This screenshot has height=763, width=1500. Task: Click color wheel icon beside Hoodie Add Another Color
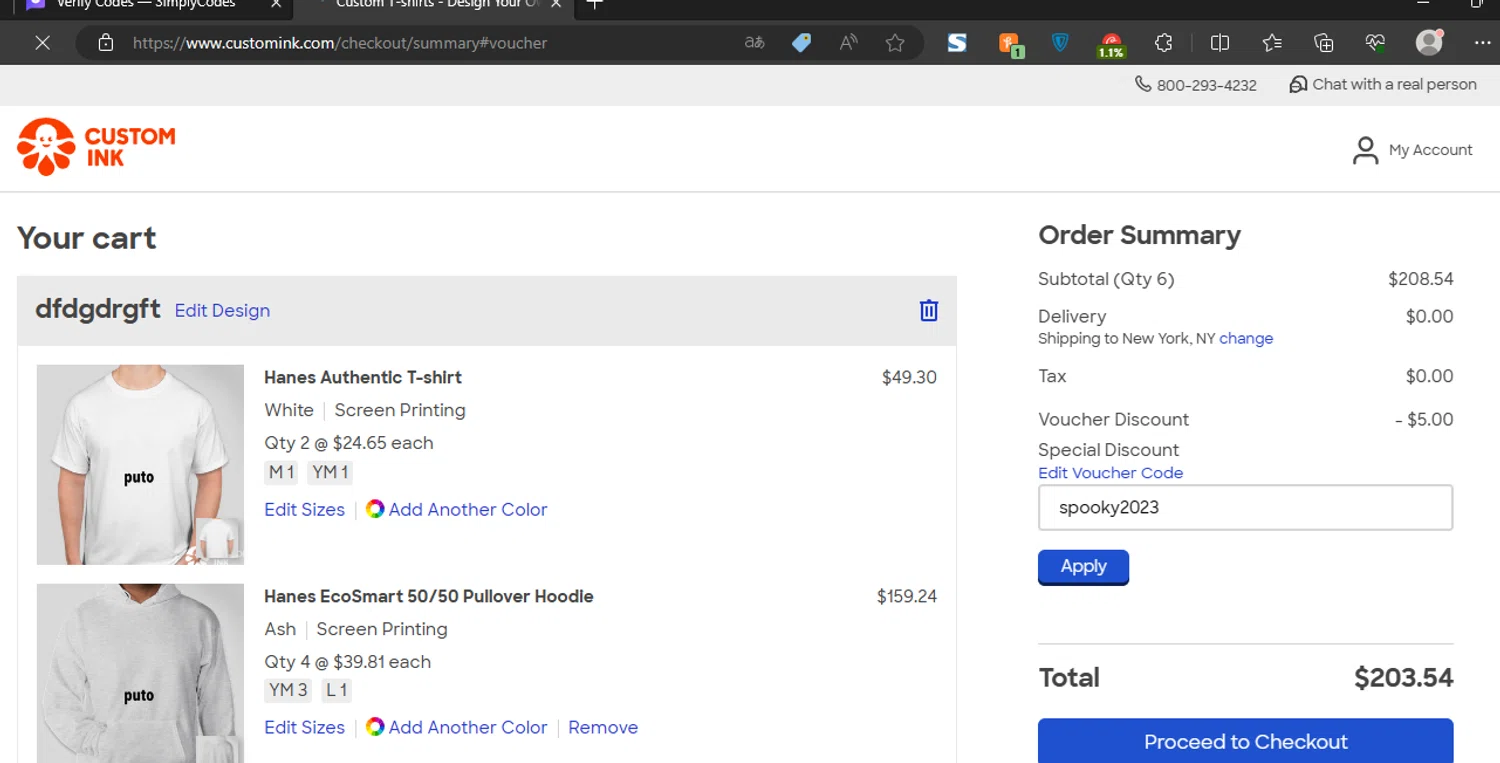375,727
